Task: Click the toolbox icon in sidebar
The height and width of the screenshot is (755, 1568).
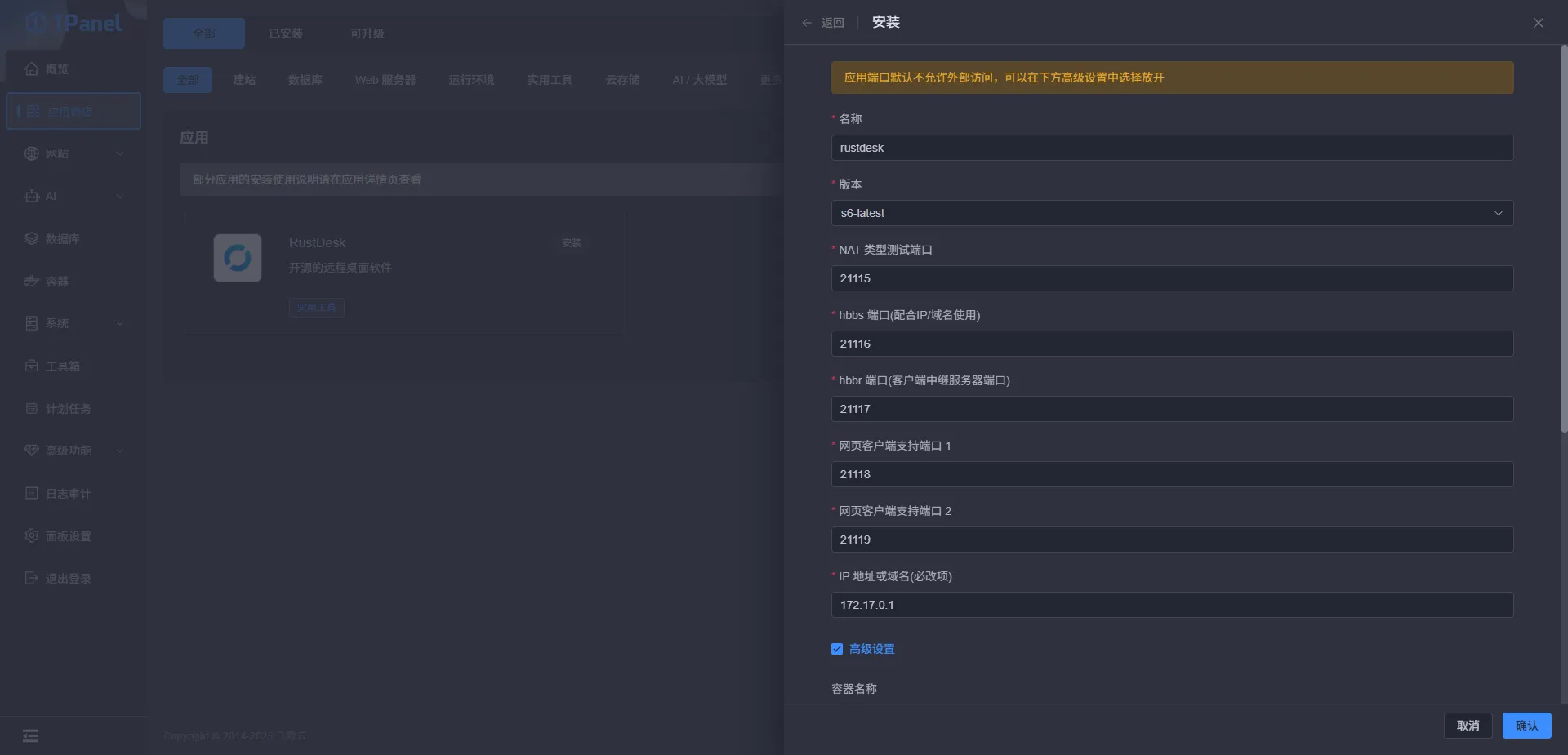Action: [32, 366]
